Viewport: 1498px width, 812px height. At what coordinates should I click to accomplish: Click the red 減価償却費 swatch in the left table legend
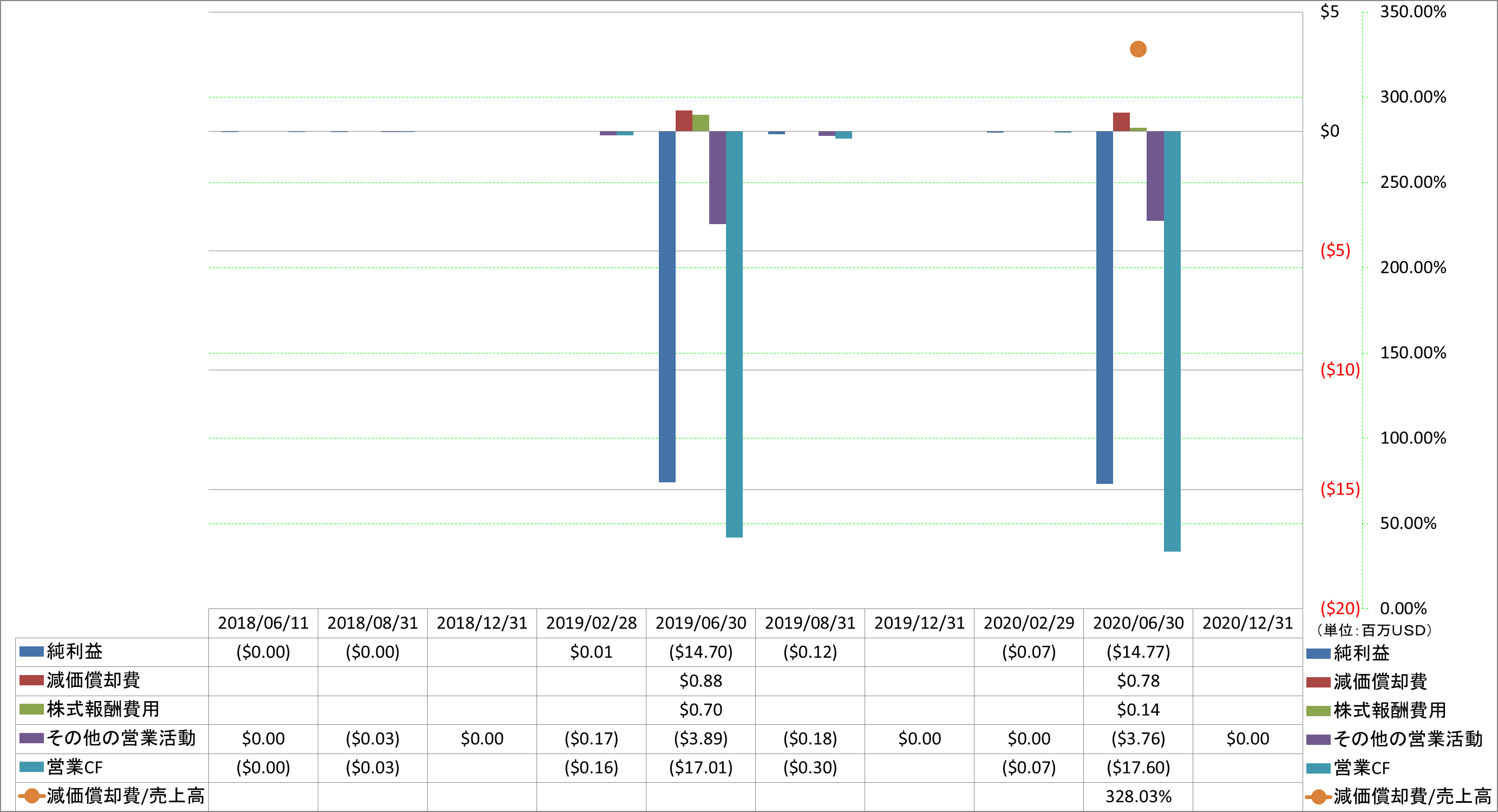pyautogui.click(x=31, y=680)
